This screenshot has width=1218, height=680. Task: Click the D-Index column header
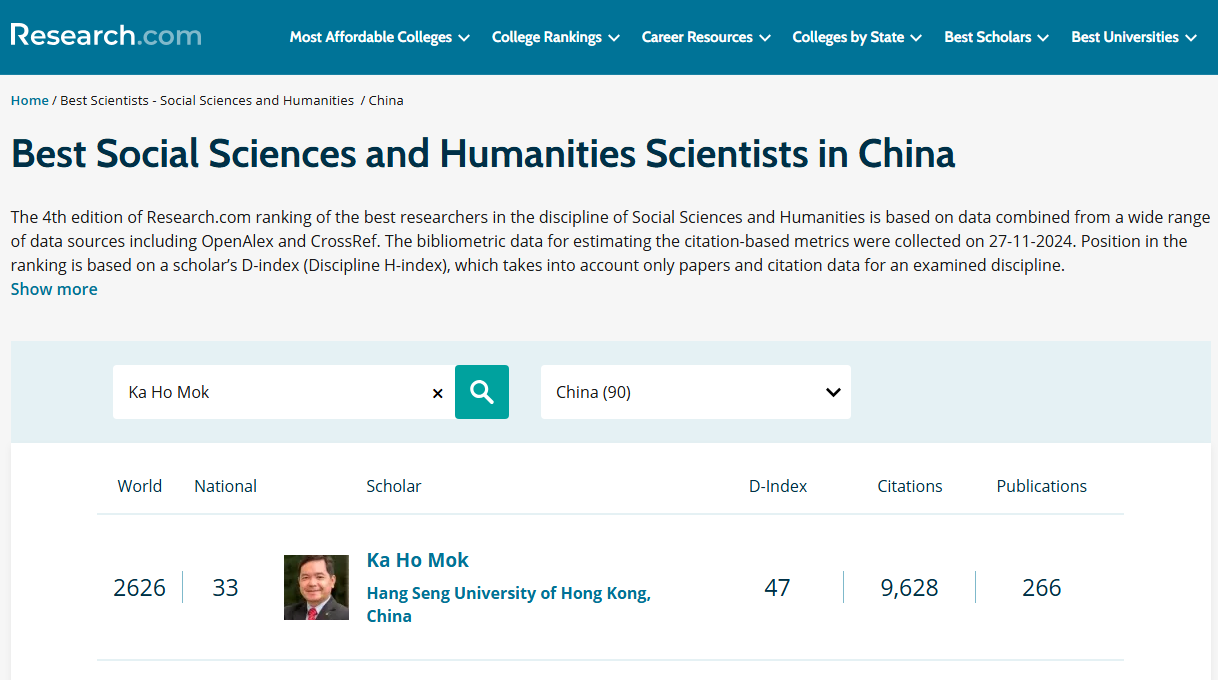coord(778,486)
